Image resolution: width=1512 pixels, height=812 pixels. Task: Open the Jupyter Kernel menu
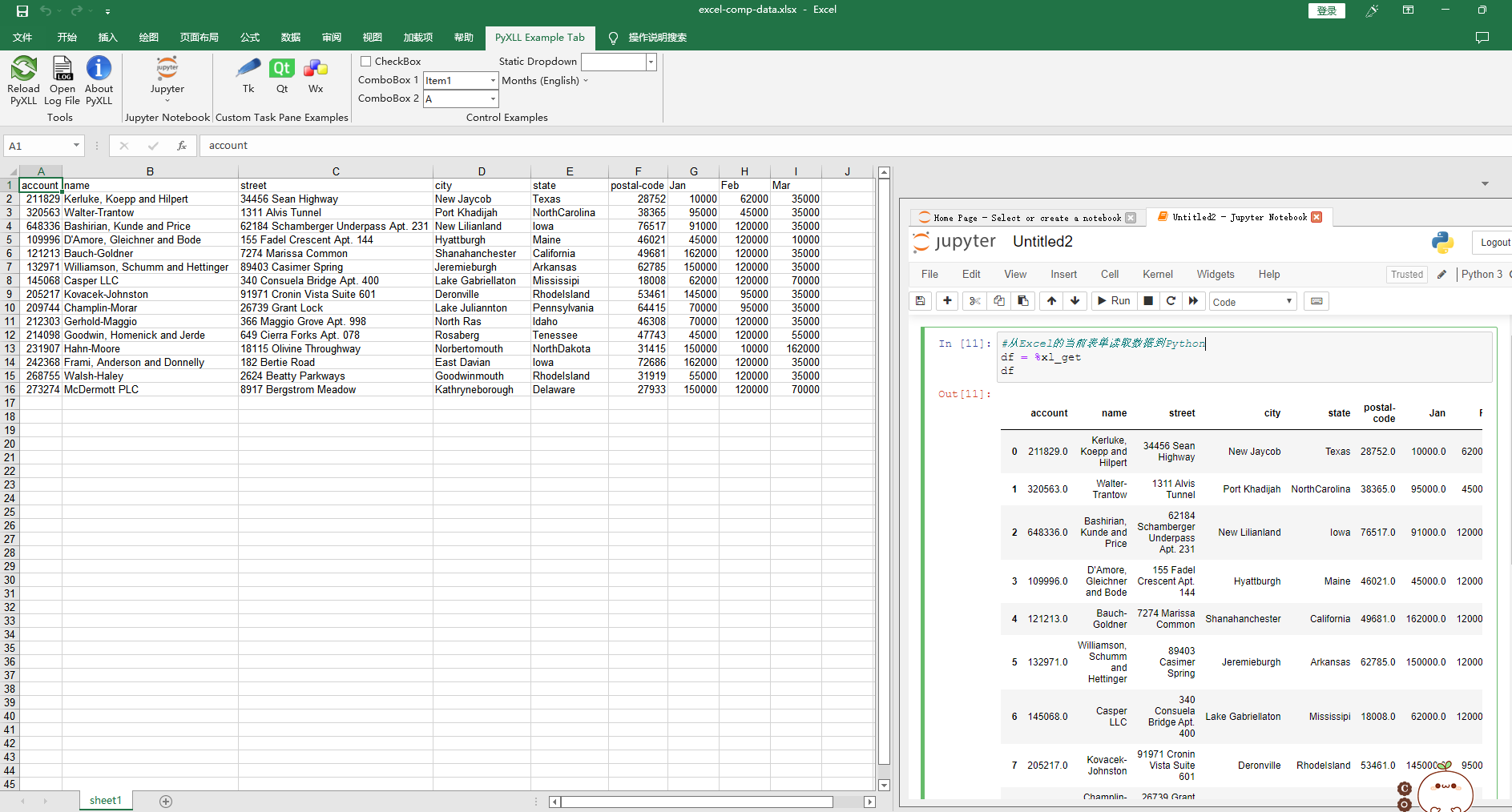(1157, 275)
